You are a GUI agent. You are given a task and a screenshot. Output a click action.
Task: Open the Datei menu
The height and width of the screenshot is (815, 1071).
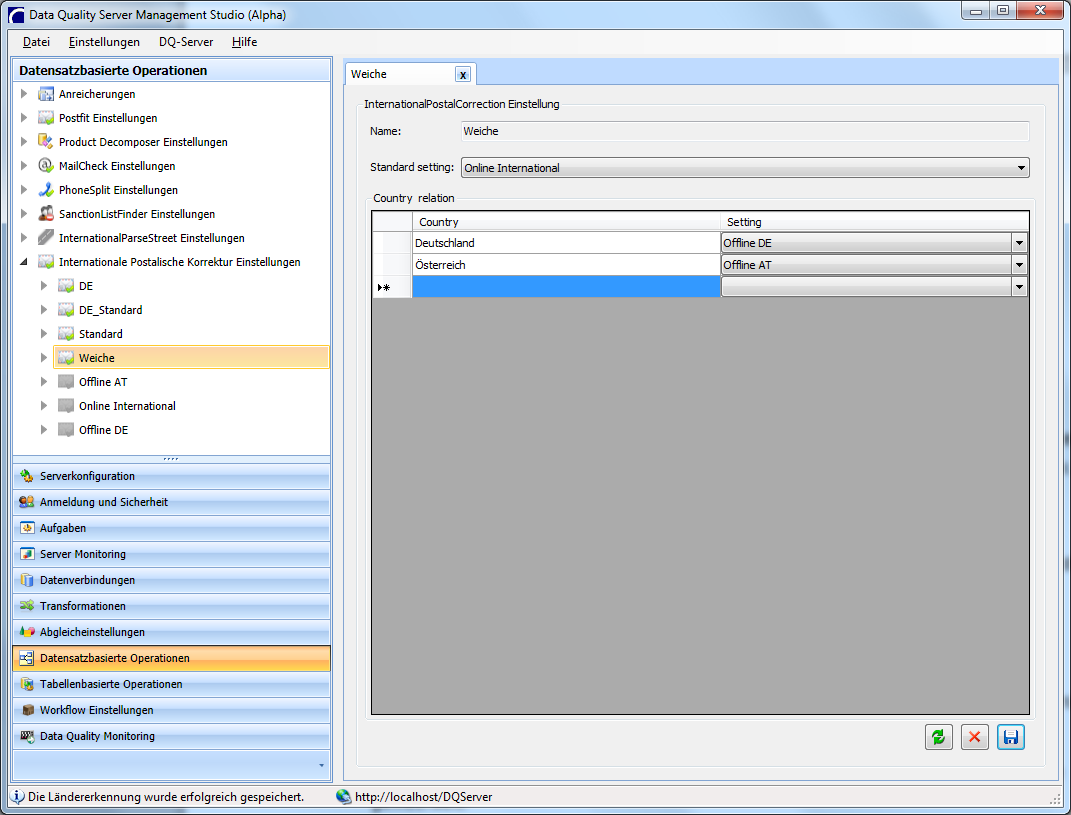pos(36,42)
